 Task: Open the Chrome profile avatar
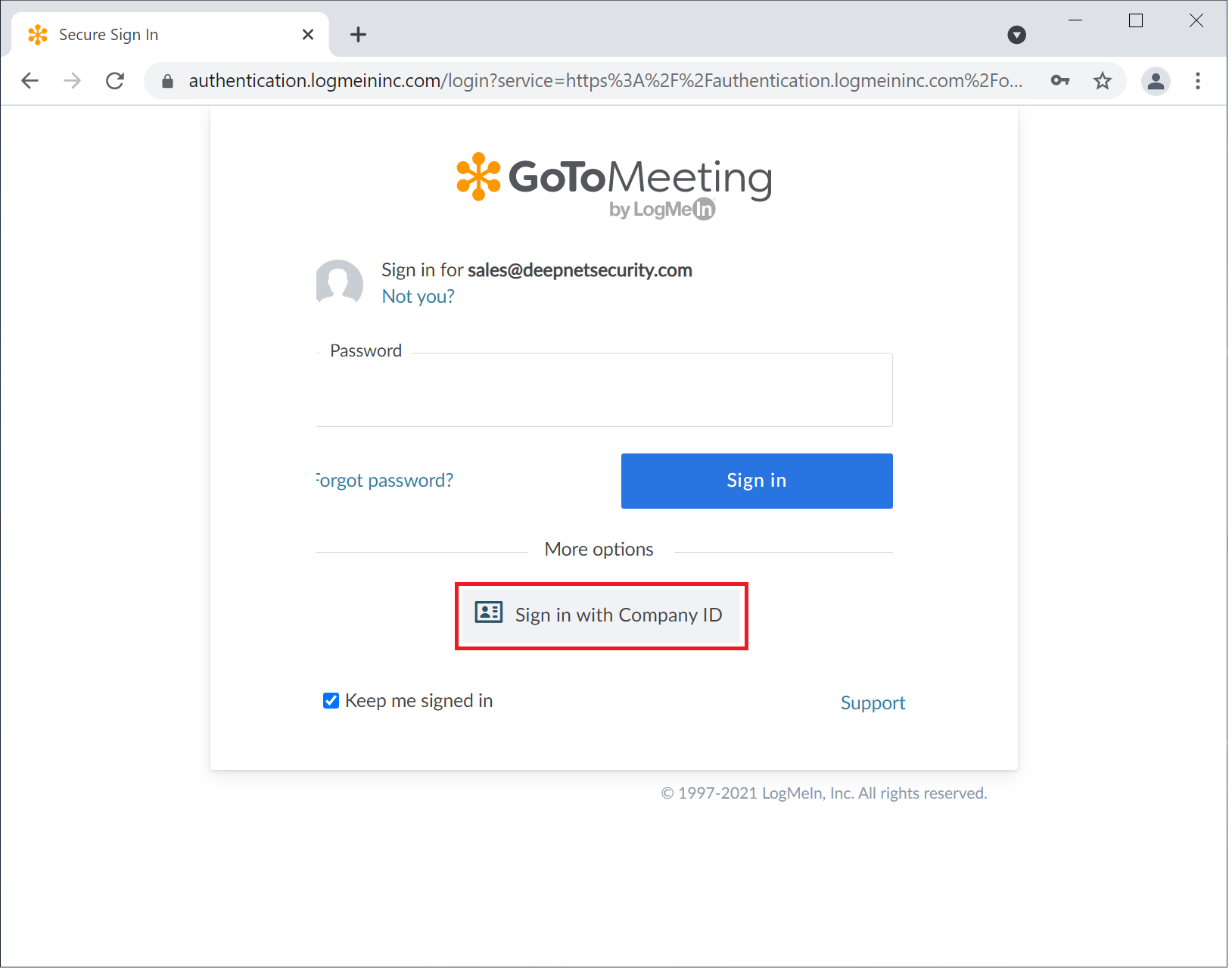point(1156,81)
